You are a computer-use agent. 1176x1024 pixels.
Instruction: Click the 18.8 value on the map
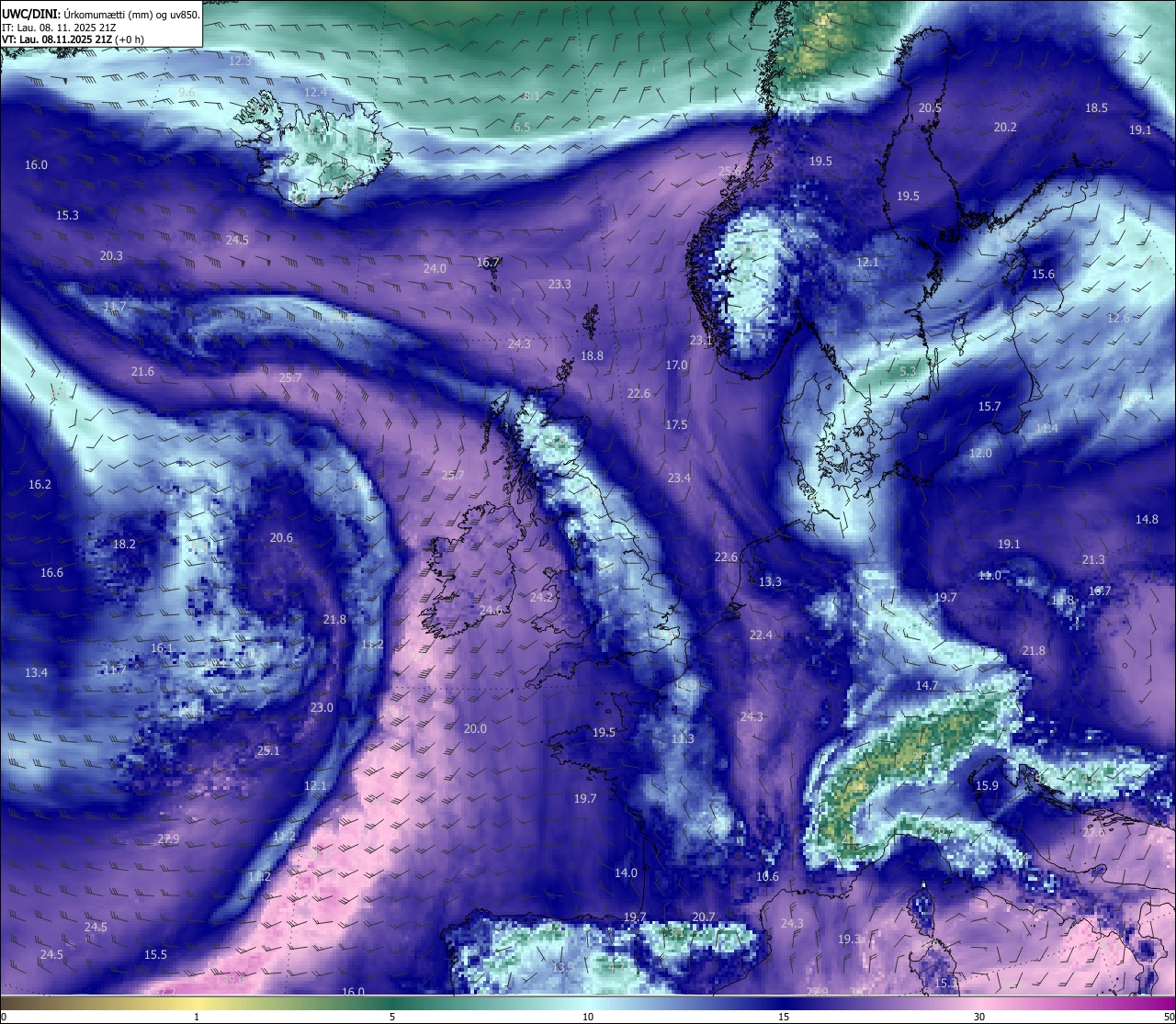(592, 356)
